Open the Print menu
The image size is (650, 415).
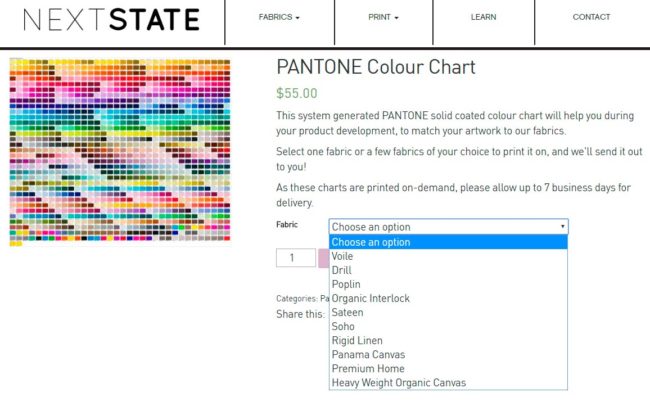[x=383, y=18]
